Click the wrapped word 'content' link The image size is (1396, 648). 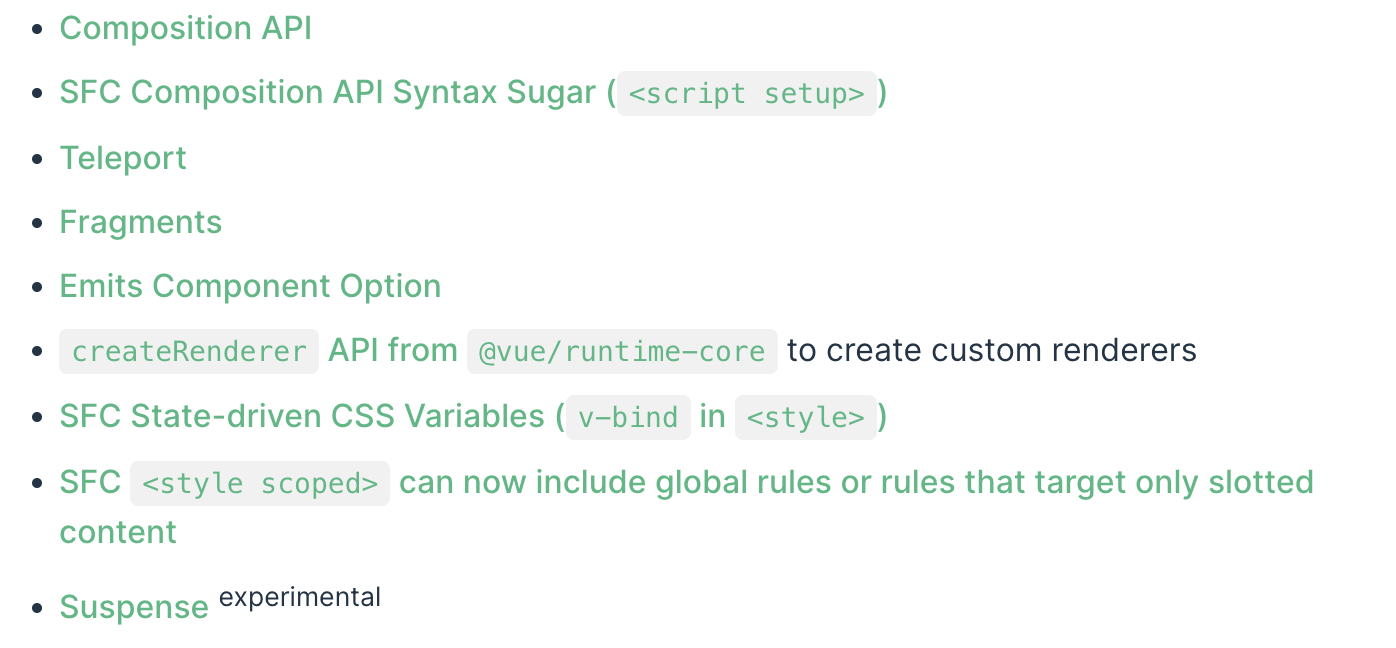(x=118, y=532)
